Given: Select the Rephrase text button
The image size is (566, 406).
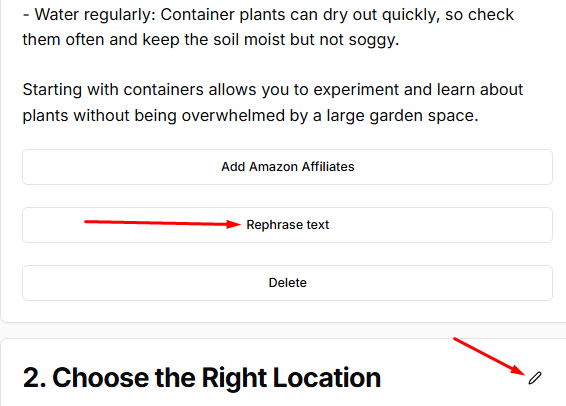Looking at the screenshot, I should click(x=287, y=225).
